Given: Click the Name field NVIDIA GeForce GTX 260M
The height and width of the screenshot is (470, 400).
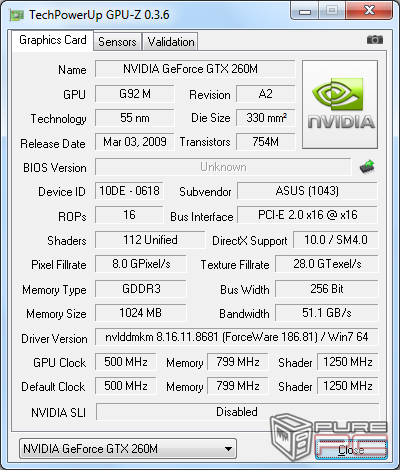Looking at the screenshot, I should coord(195,69).
